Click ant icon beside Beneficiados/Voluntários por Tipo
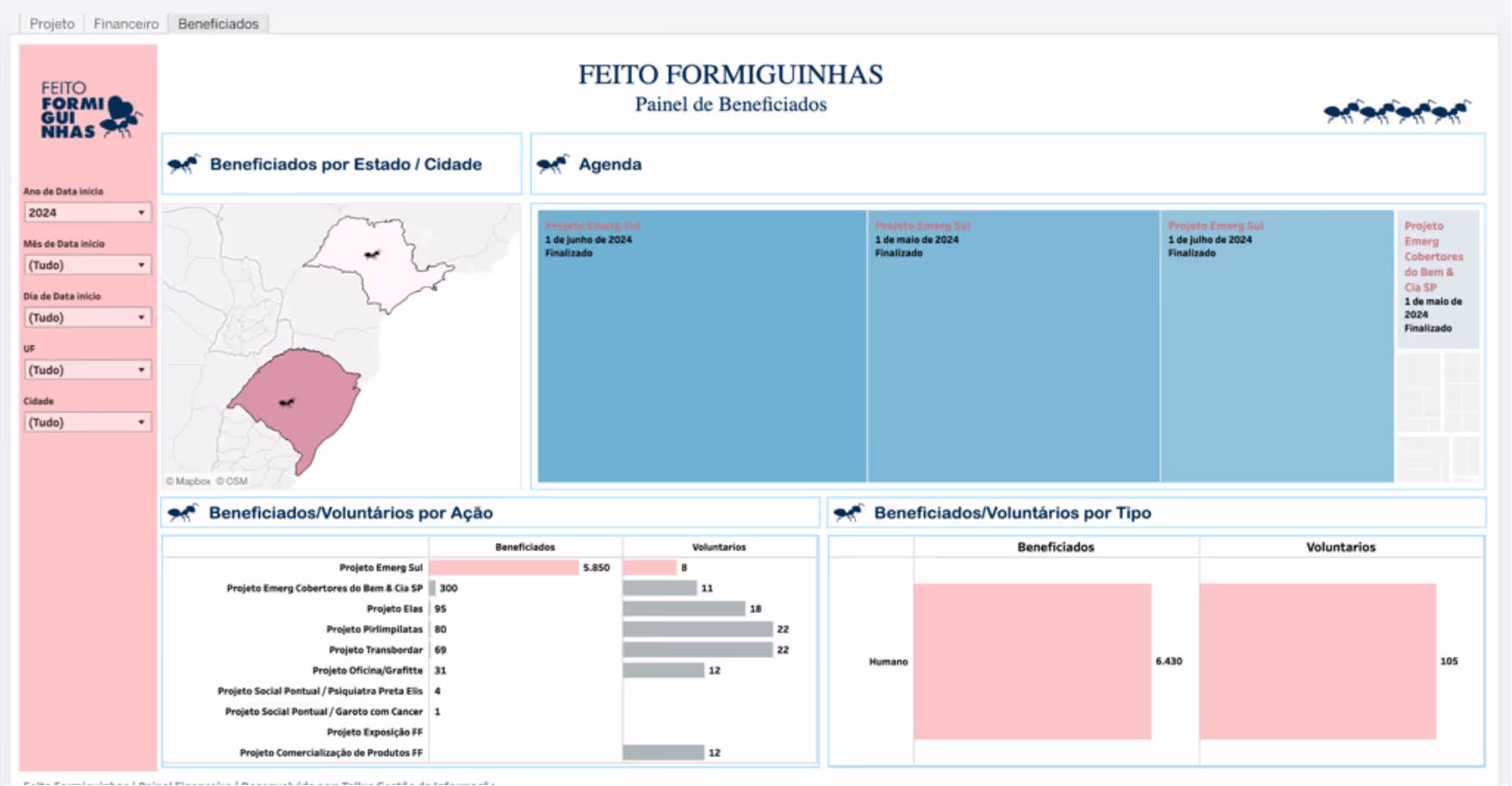The image size is (1512, 786). click(848, 513)
